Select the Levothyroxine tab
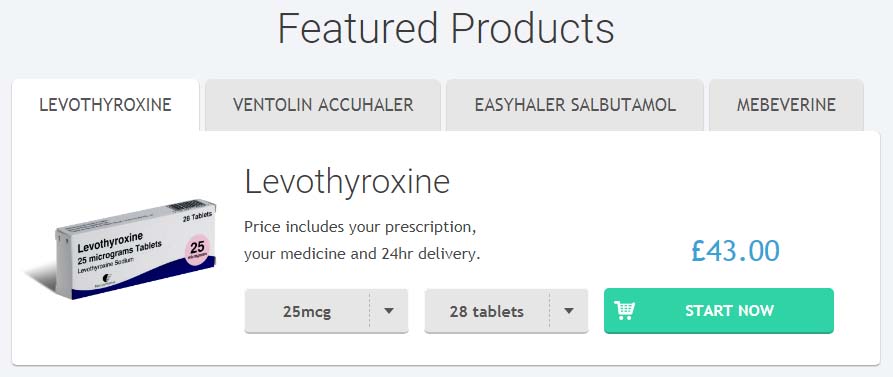 pyautogui.click(x=105, y=105)
